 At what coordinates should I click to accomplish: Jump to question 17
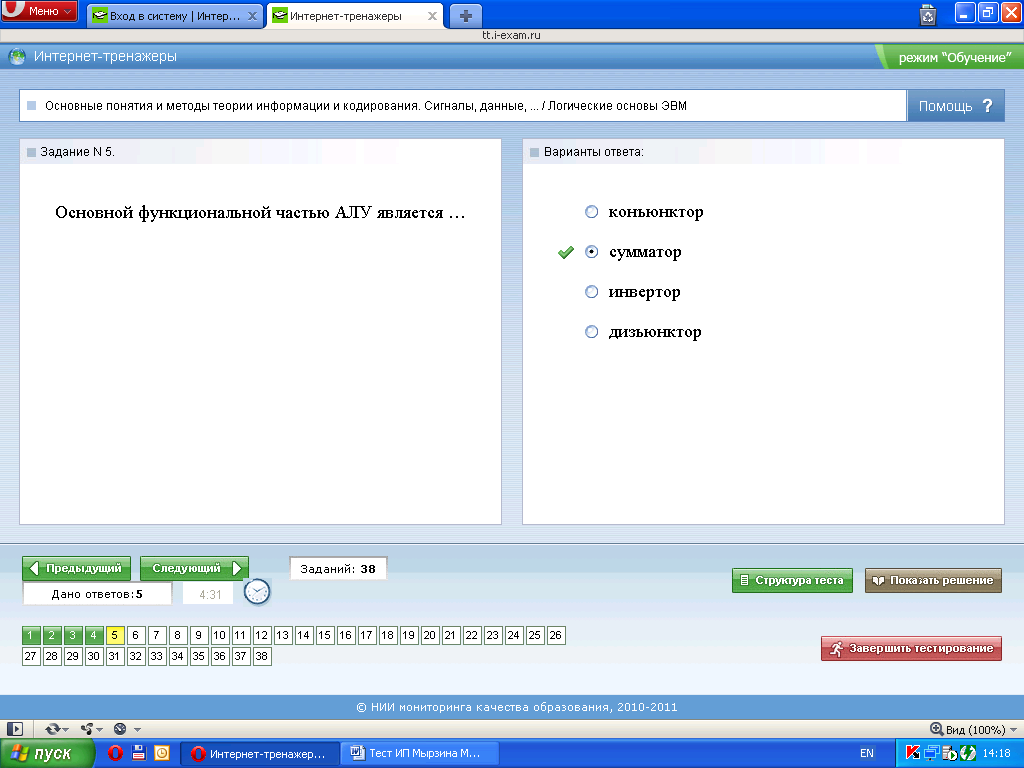coord(366,635)
